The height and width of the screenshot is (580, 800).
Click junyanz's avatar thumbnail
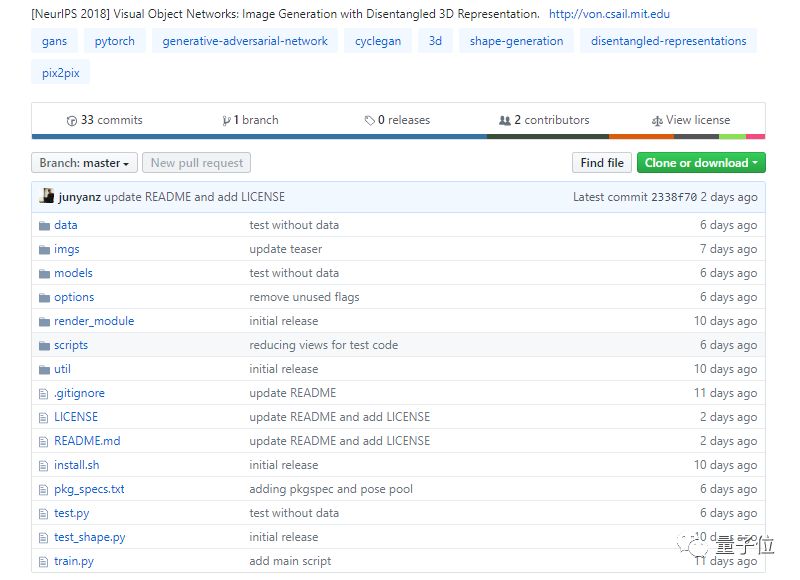(x=47, y=196)
